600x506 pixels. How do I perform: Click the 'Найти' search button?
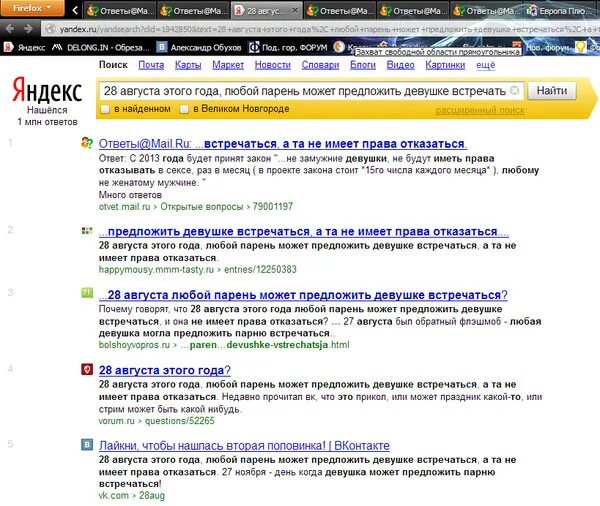pos(552,91)
